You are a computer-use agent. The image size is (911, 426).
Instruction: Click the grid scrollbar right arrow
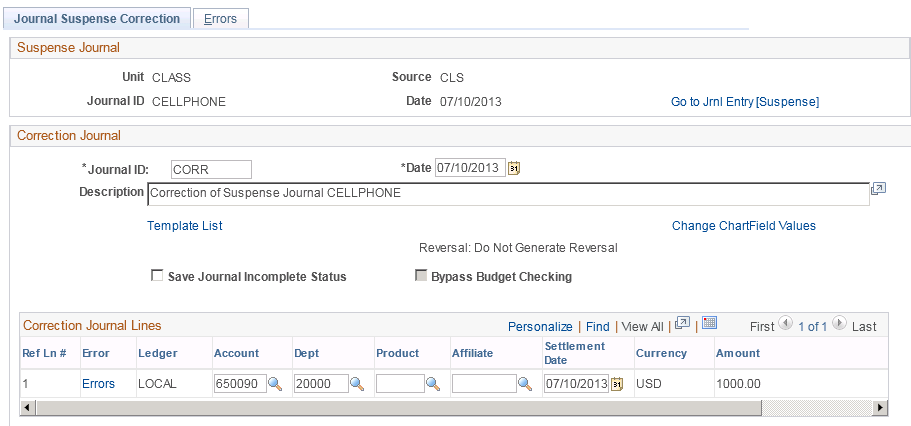pyautogui.click(x=881, y=407)
